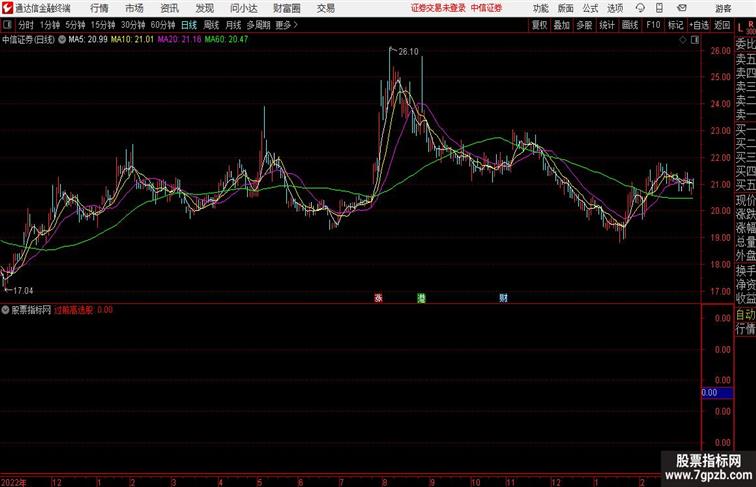
Task: Click the 过龄底选股 indicator name
Action: click(73, 310)
